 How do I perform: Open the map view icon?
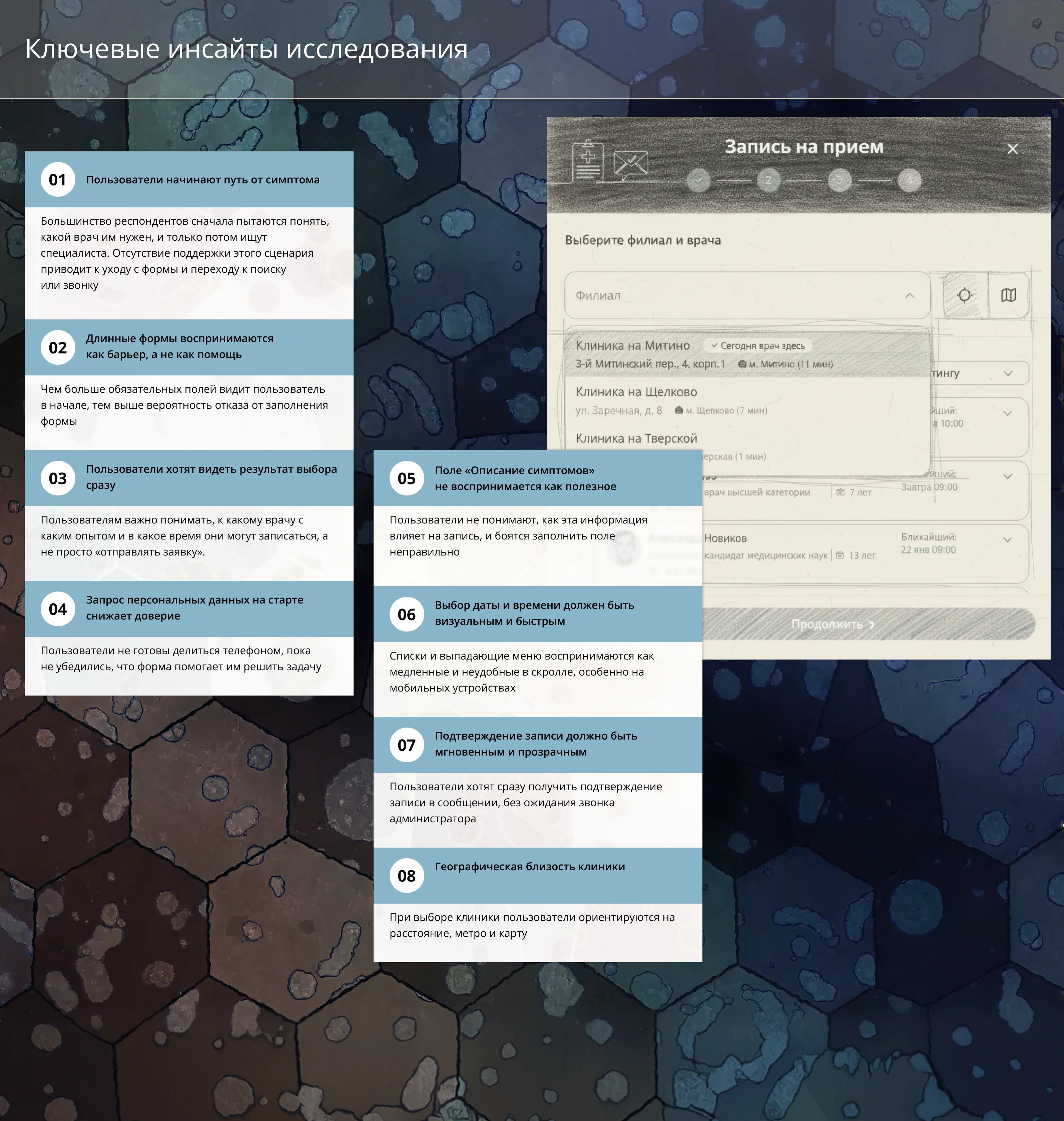click(x=1008, y=295)
